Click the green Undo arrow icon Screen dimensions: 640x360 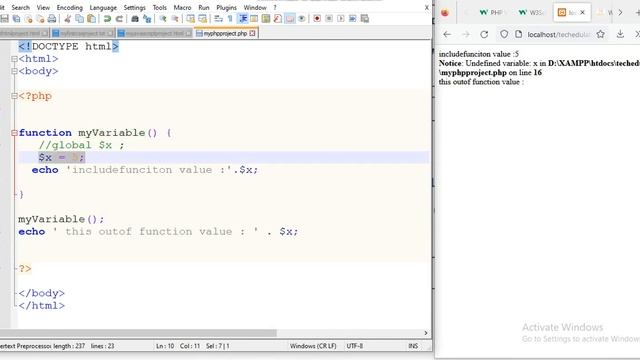point(107,19)
